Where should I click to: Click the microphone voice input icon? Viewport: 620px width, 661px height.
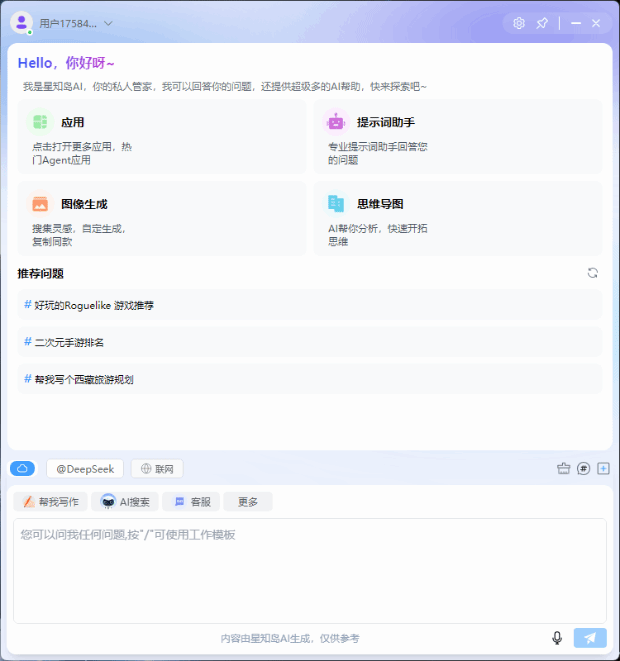557,638
